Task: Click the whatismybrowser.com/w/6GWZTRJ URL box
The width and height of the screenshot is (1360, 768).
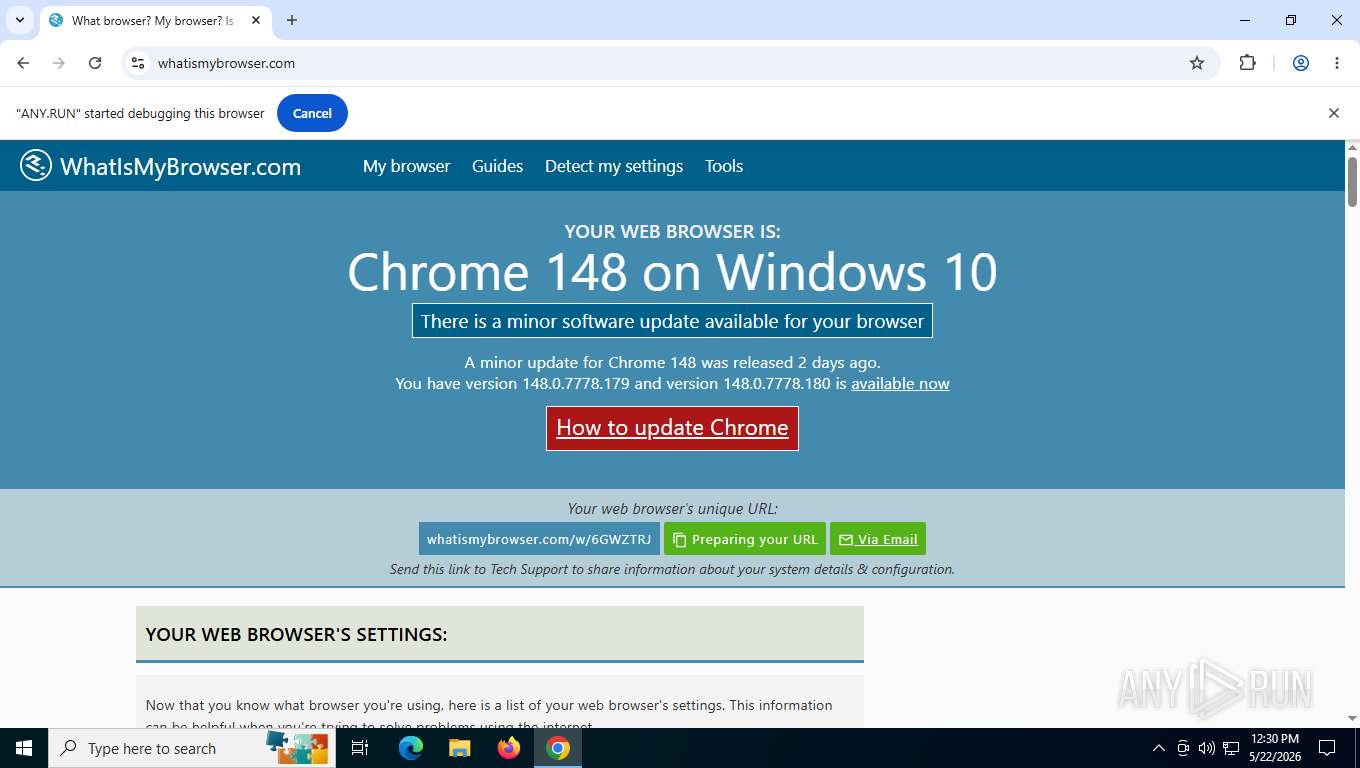Action: click(x=539, y=539)
